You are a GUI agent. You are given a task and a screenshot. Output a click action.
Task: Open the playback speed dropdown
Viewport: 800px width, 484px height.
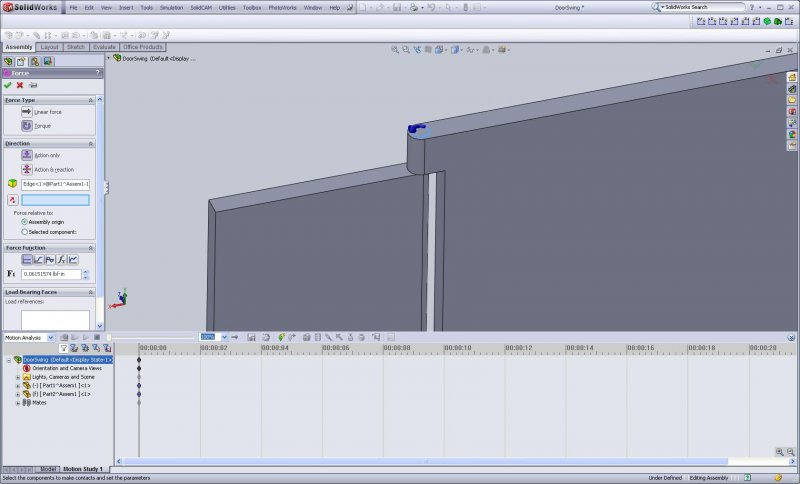(224, 337)
